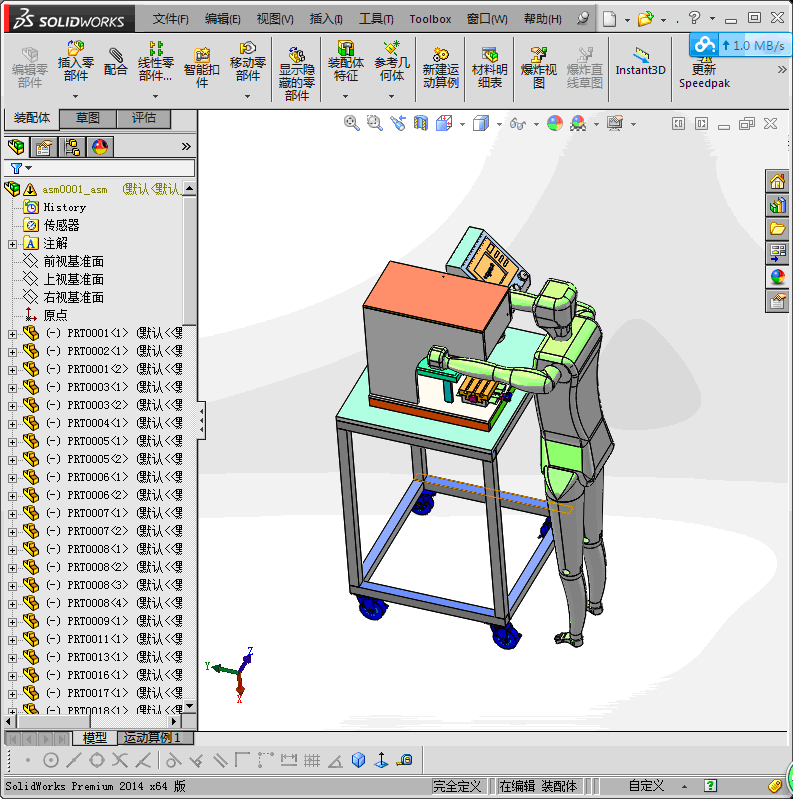Click Apply Scene icon in view toolbar

(x=578, y=123)
